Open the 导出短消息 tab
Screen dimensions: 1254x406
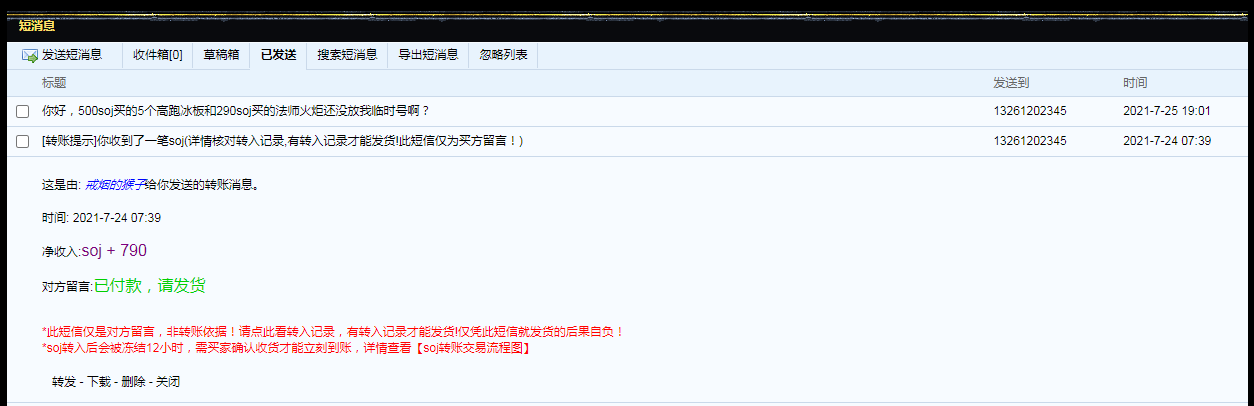[428, 56]
